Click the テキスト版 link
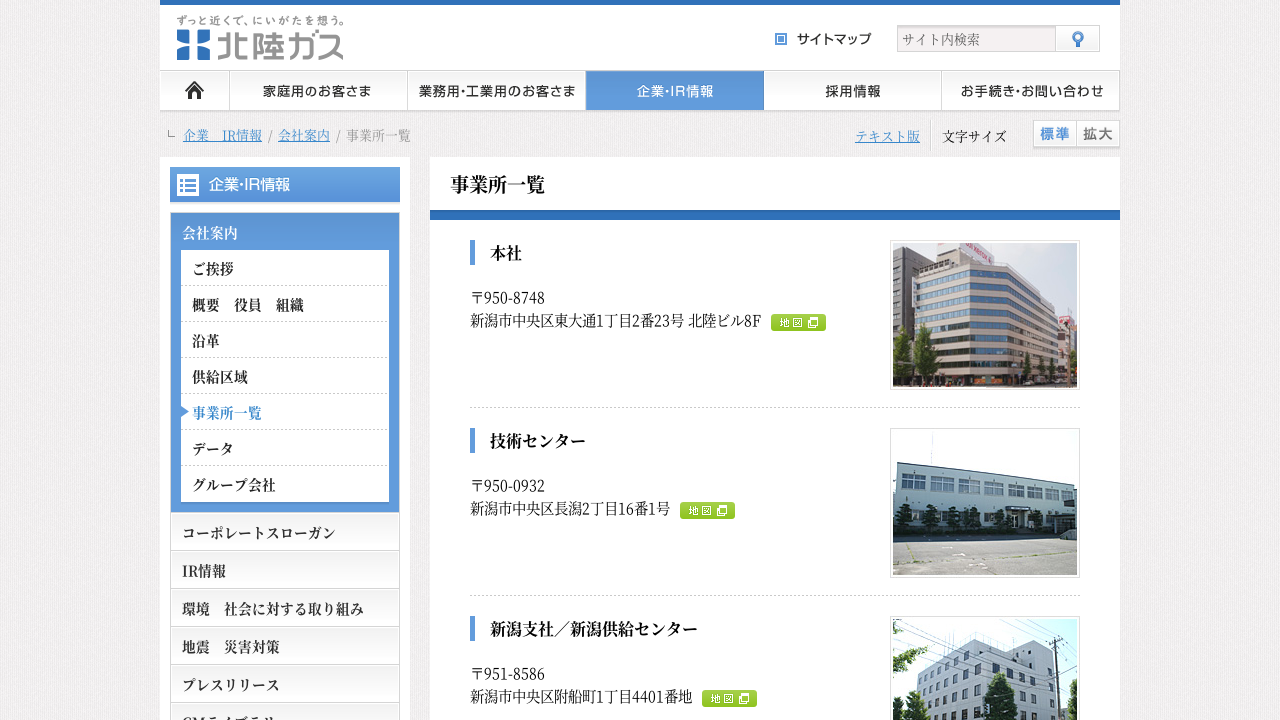This screenshot has width=1280, height=720. [887, 136]
